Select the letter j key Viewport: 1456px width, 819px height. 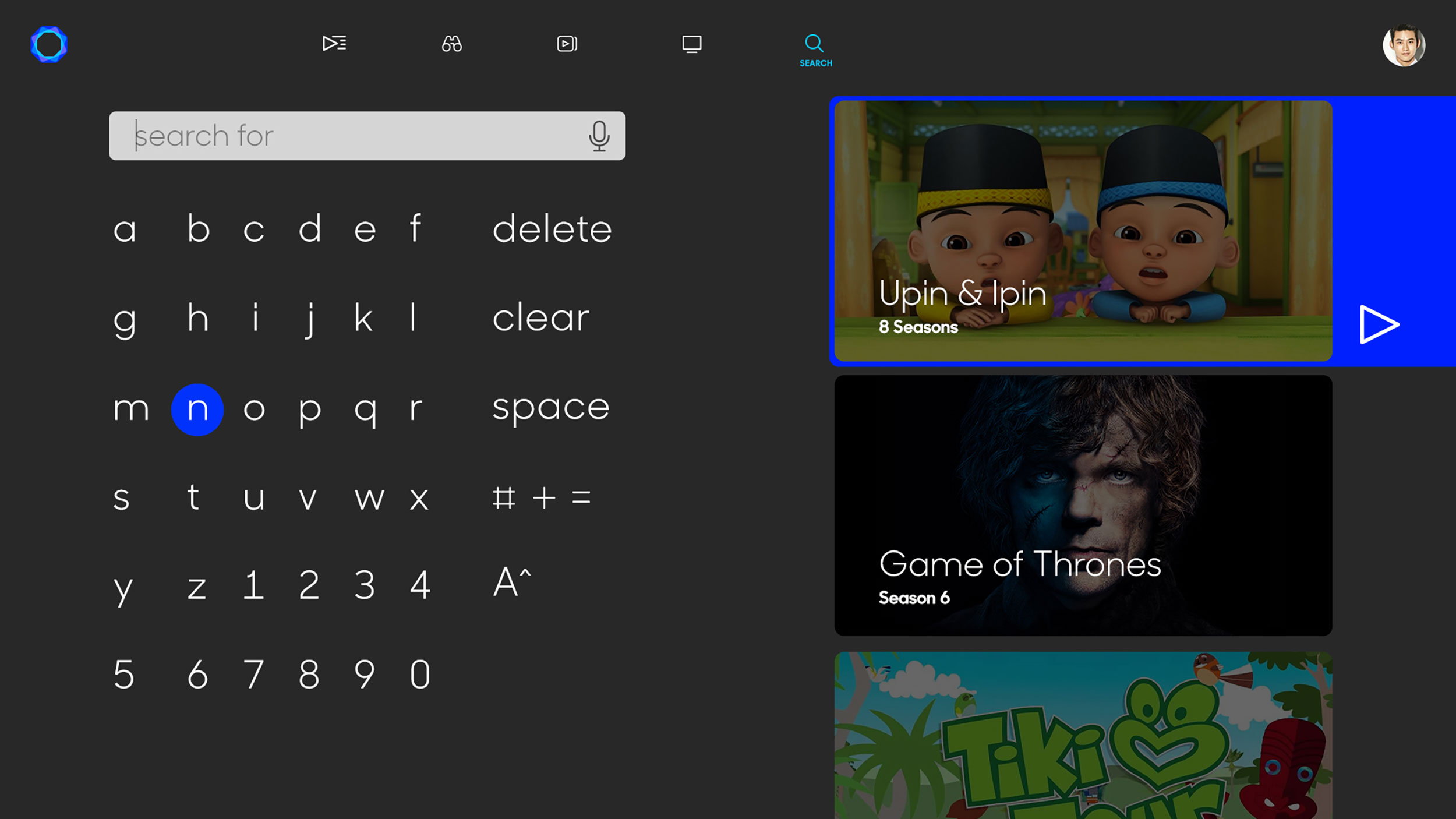click(310, 322)
